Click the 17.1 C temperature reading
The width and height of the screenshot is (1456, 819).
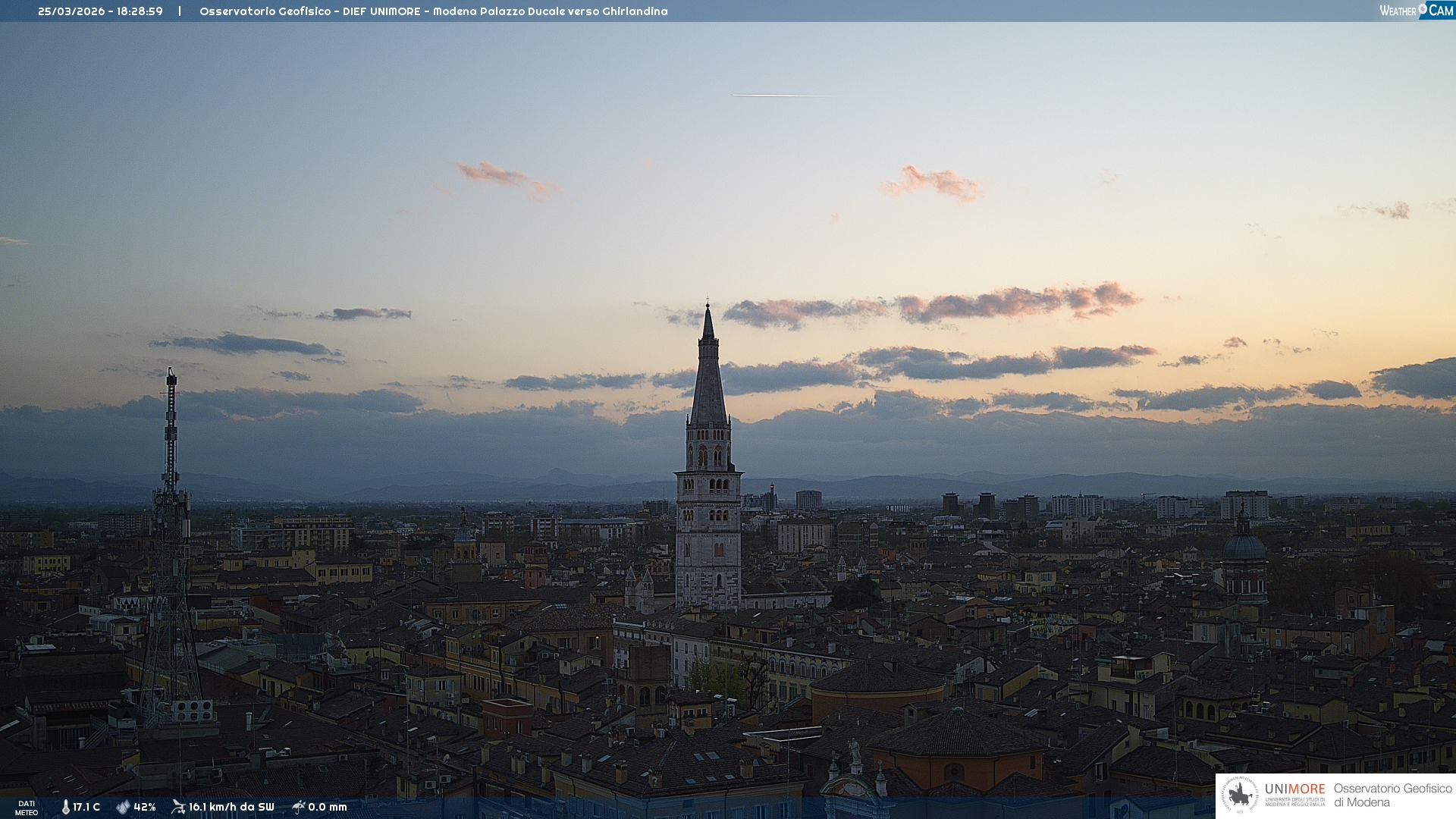(x=86, y=808)
